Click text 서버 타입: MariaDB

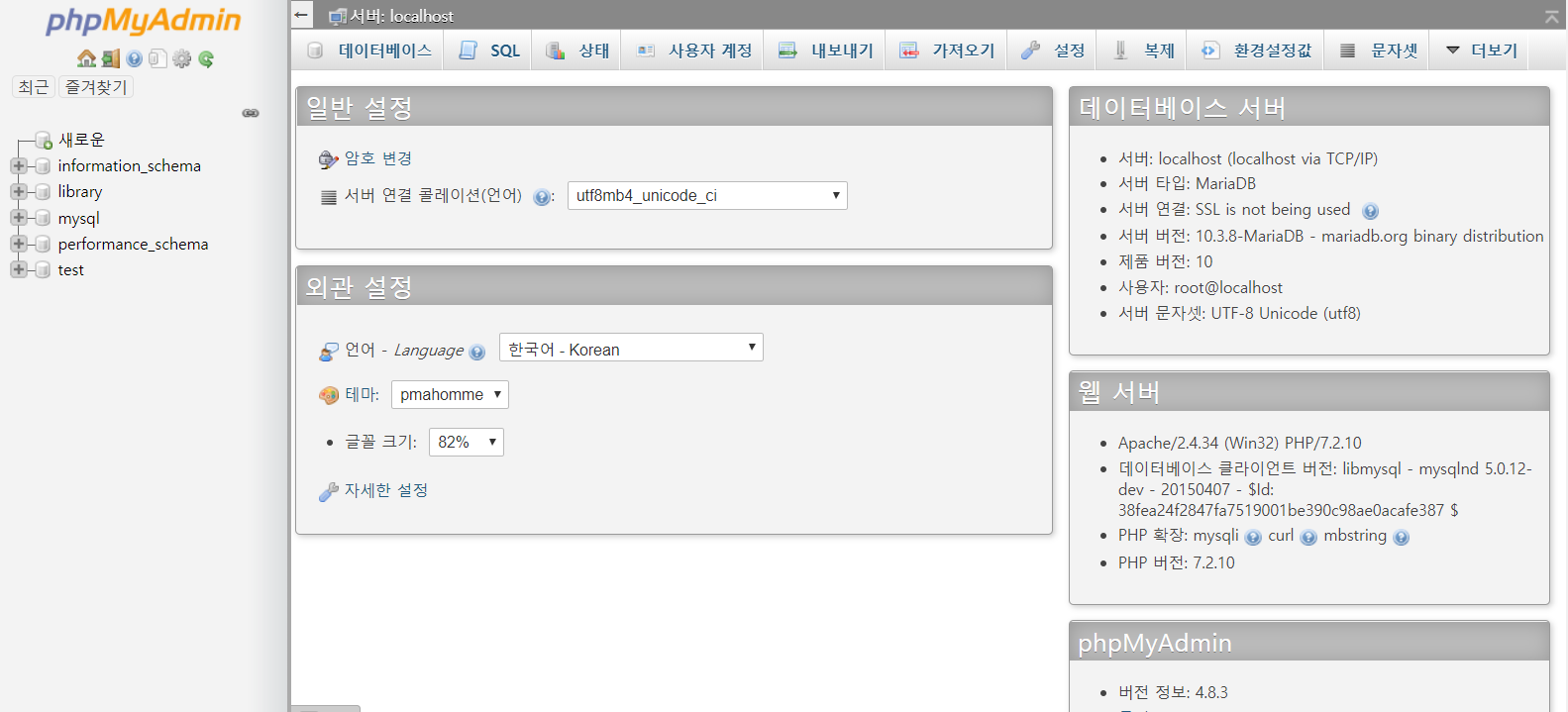pos(1187,183)
